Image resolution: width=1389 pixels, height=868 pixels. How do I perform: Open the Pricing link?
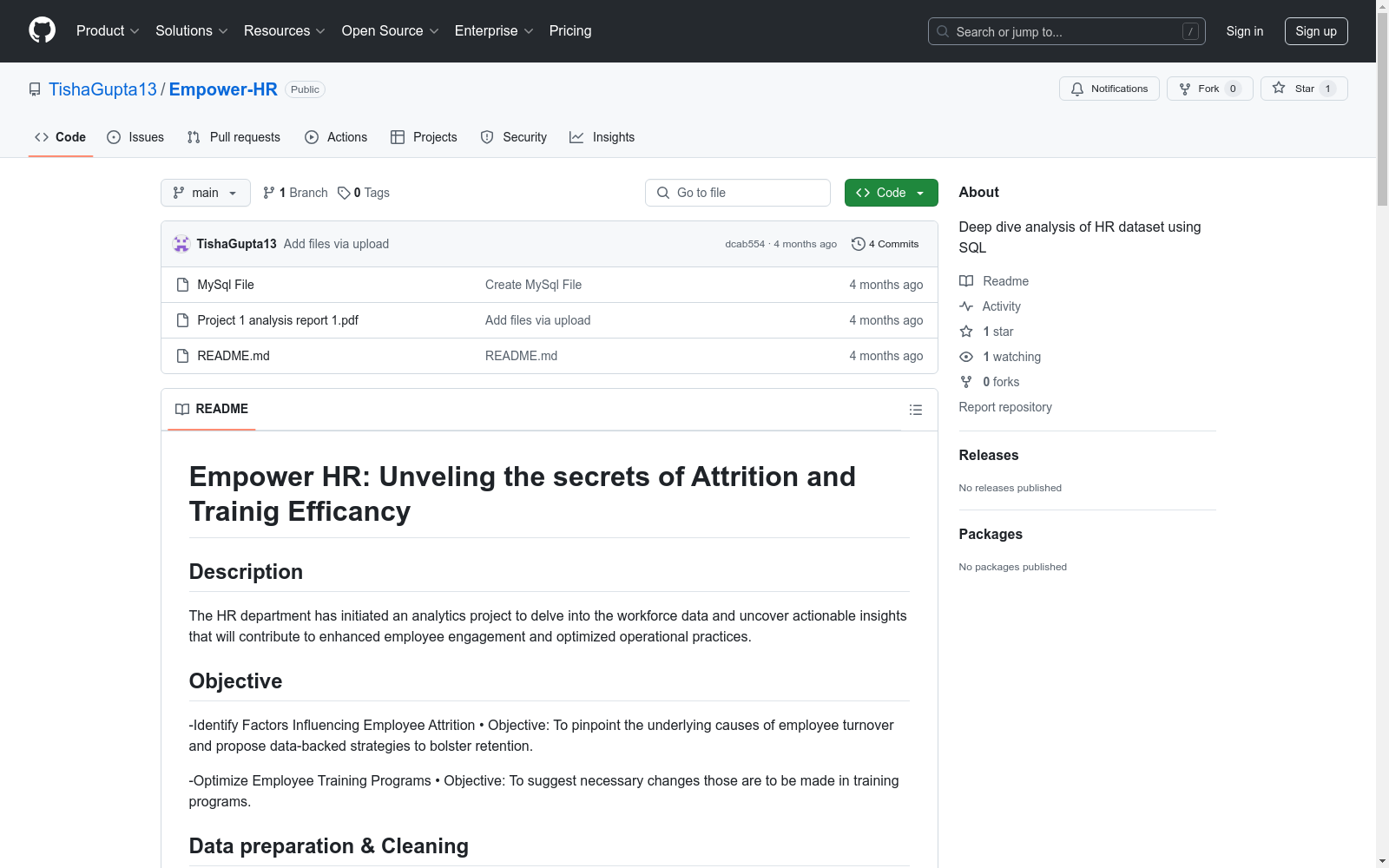570,31
